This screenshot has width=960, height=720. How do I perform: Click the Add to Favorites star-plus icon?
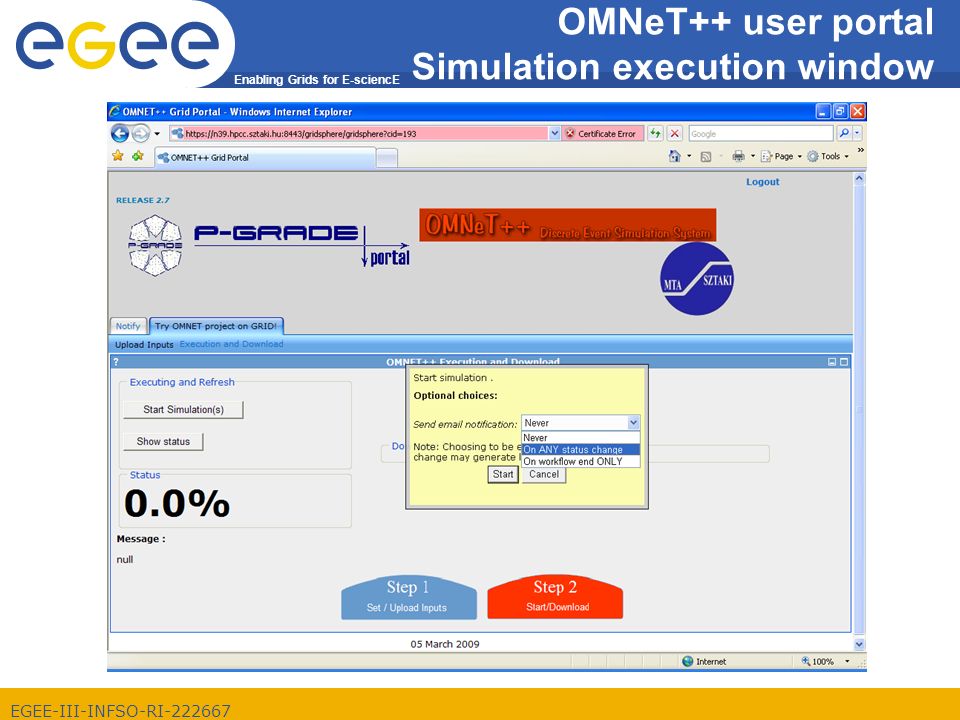(x=138, y=156)
